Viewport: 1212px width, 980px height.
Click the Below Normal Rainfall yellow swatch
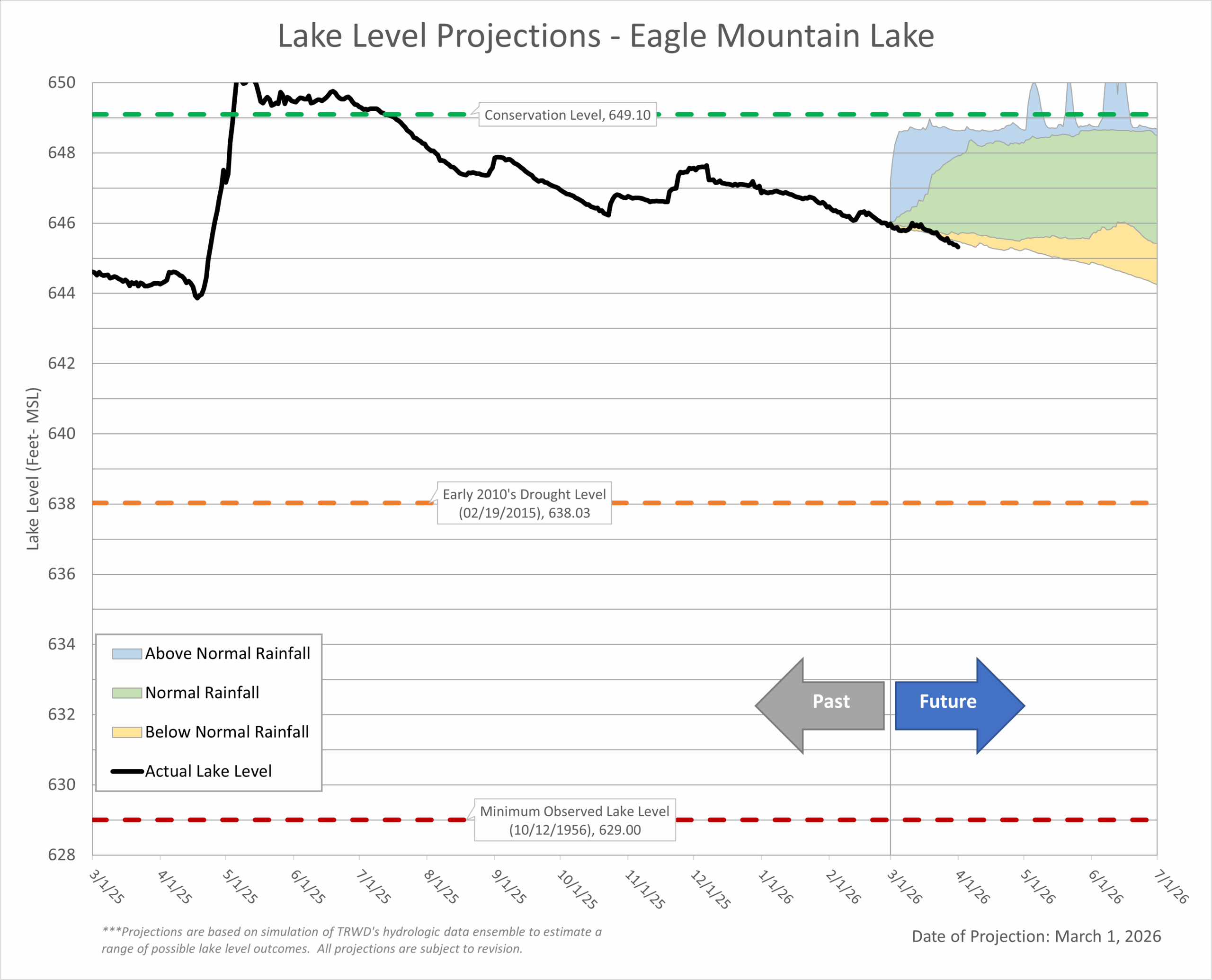(x=126, y=732)
